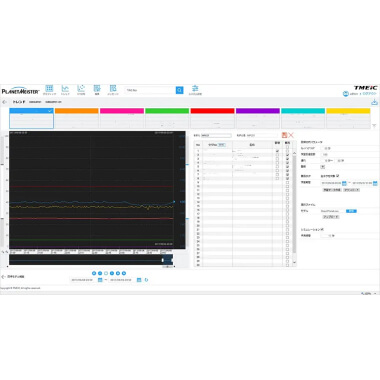Viewport: 380px width, 380px height.
Task: Click the back arrow beside the trend title
Action: click(x=4, y=102)
